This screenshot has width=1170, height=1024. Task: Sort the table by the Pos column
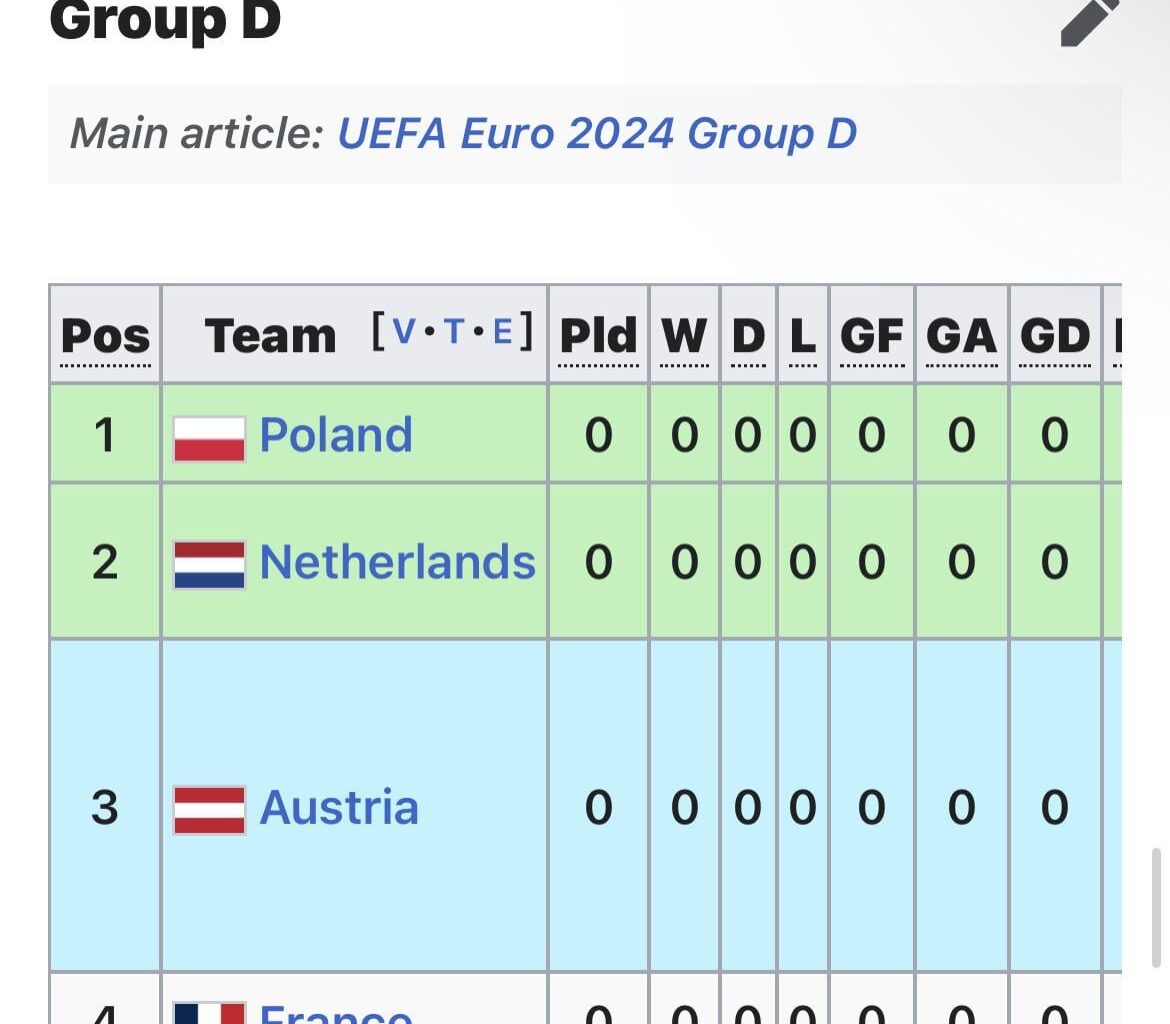click(x=104, y=335)
